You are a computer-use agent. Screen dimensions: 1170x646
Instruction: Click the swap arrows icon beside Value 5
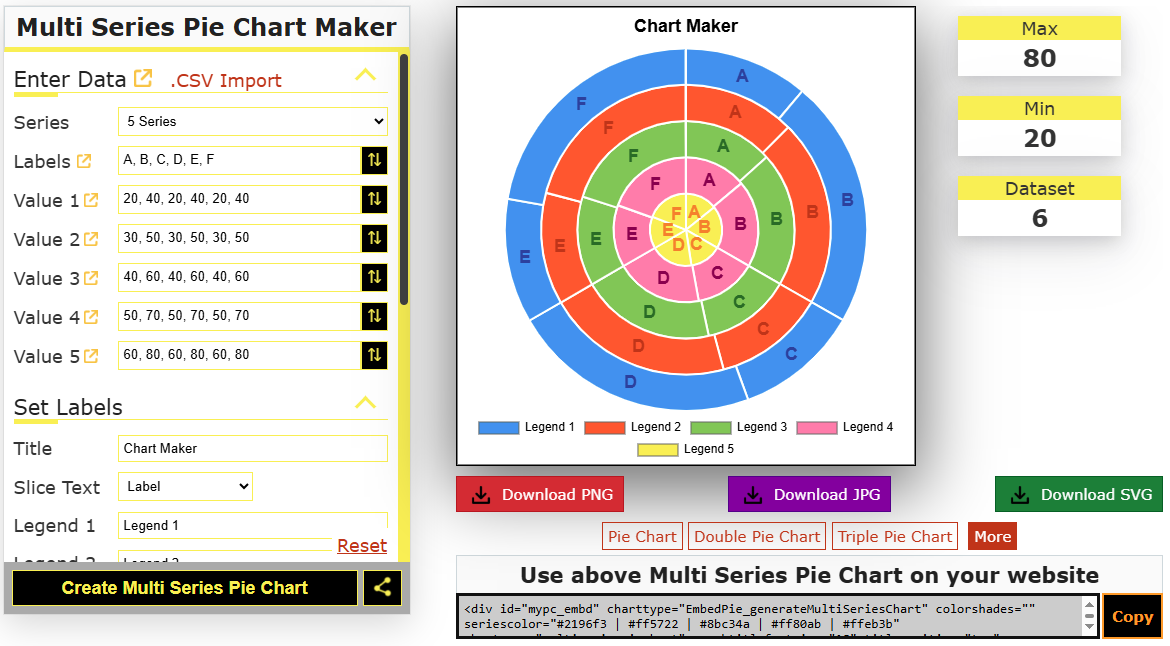click(374, 355)
